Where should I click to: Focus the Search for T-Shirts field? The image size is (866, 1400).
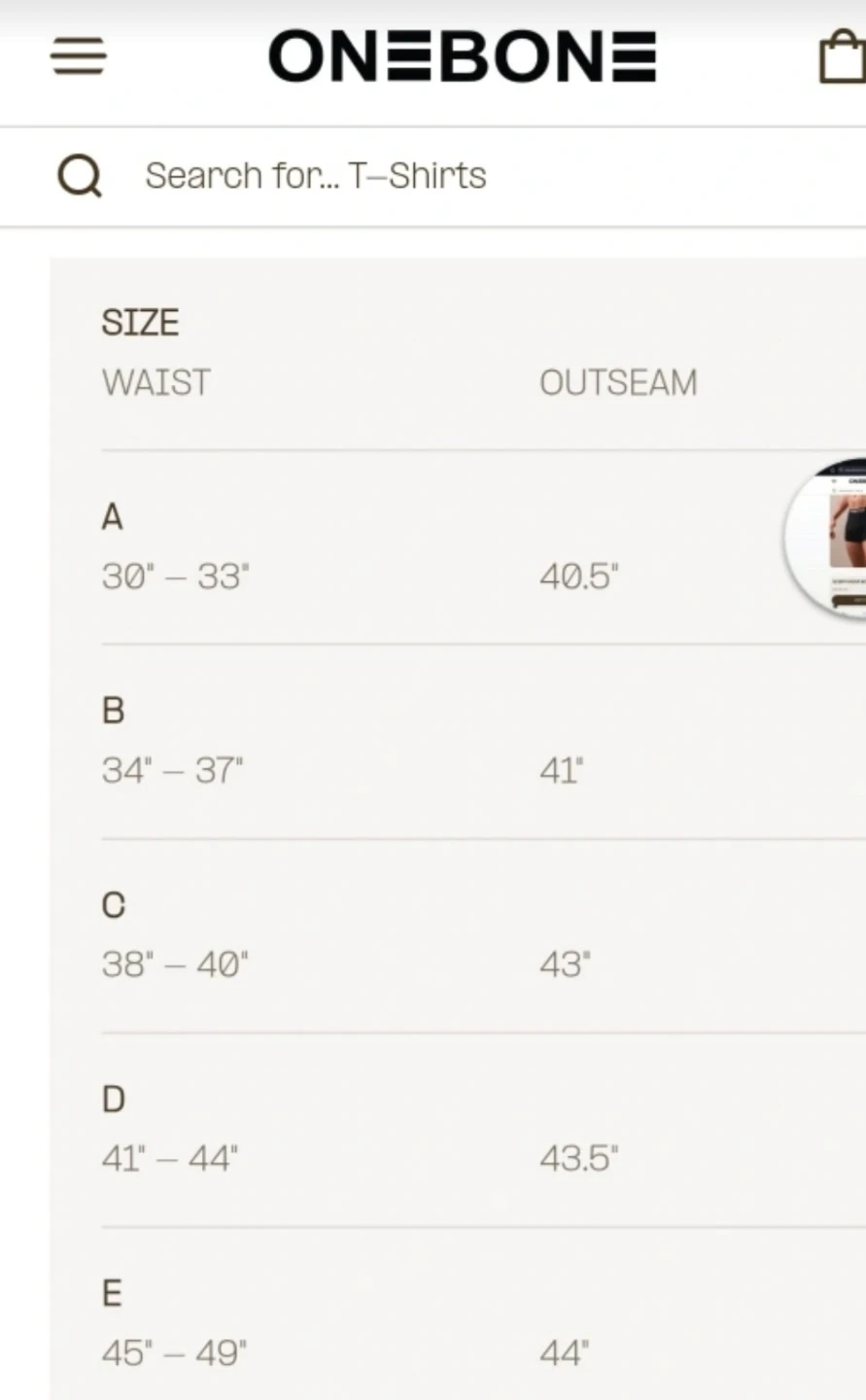pos(486,177)
